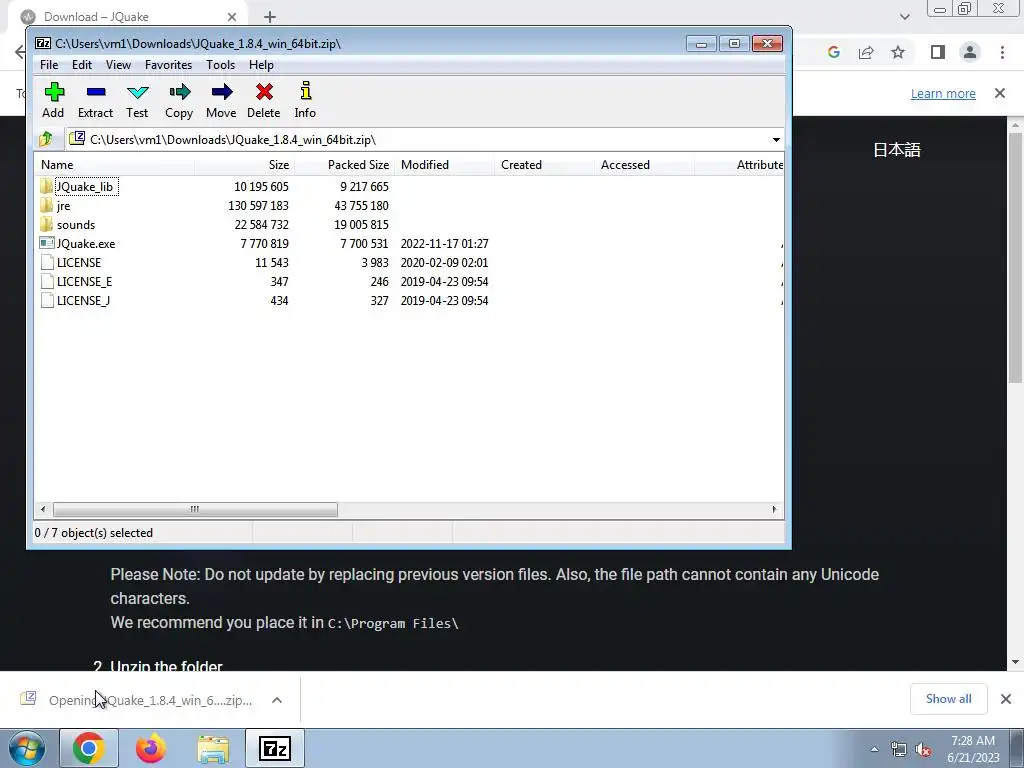Click the Learn more link

click(x=943, y=93)
